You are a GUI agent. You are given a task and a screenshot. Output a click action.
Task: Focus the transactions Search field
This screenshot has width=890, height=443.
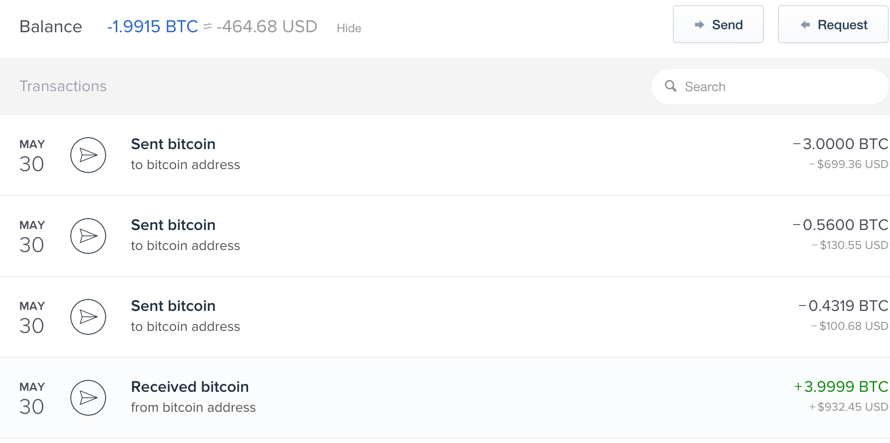coord(770,86)
